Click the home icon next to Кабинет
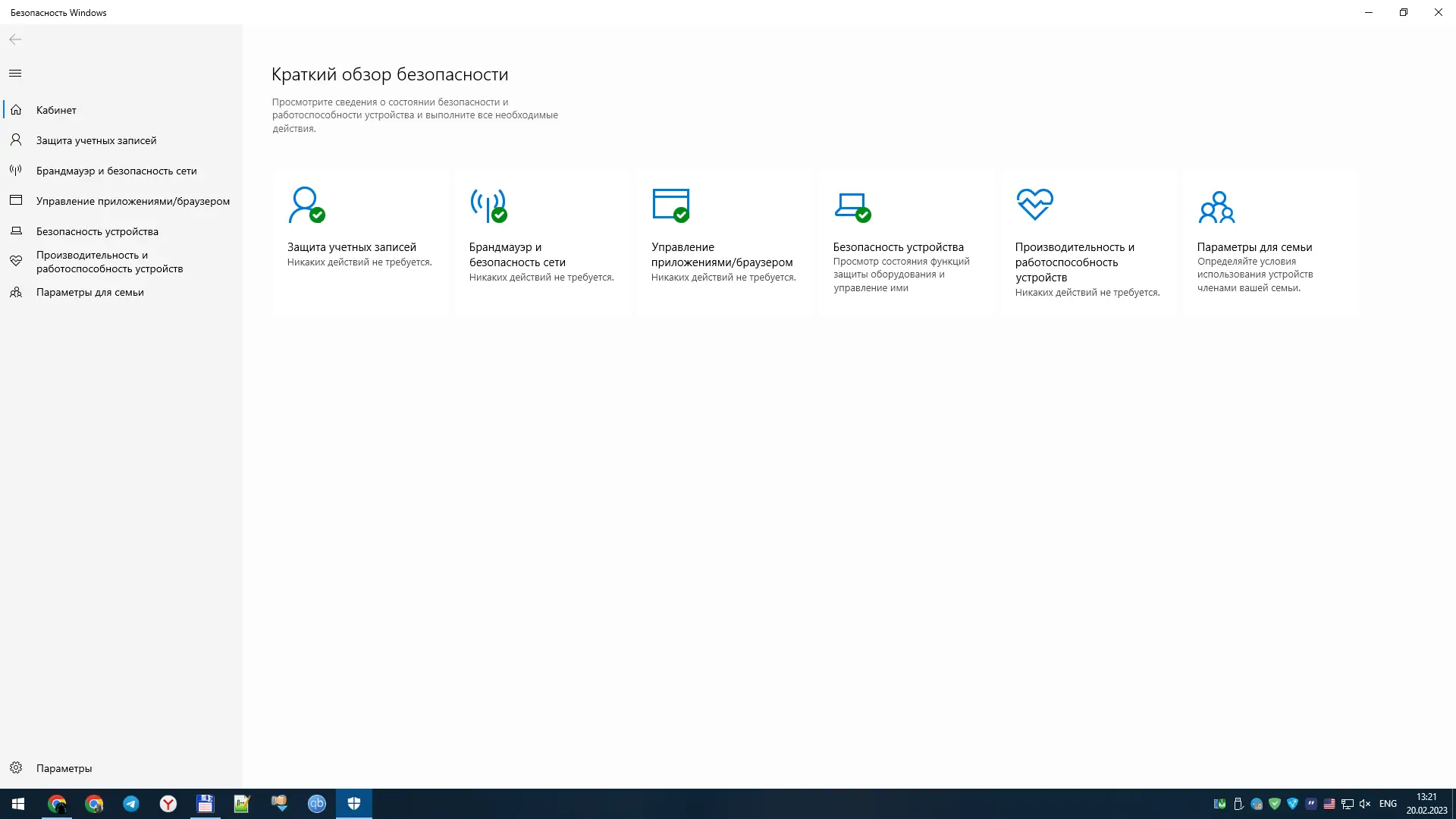 coord(16,109)
